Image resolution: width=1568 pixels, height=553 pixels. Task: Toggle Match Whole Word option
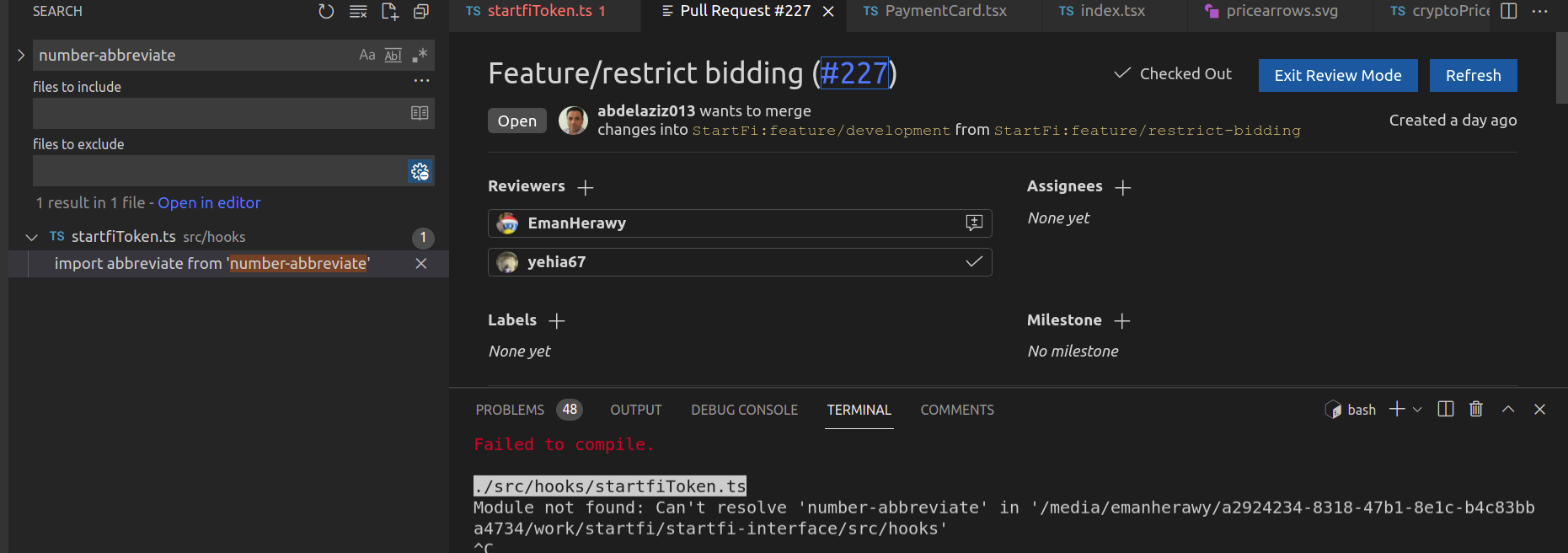pyautogui.click(x=393, y=55)
